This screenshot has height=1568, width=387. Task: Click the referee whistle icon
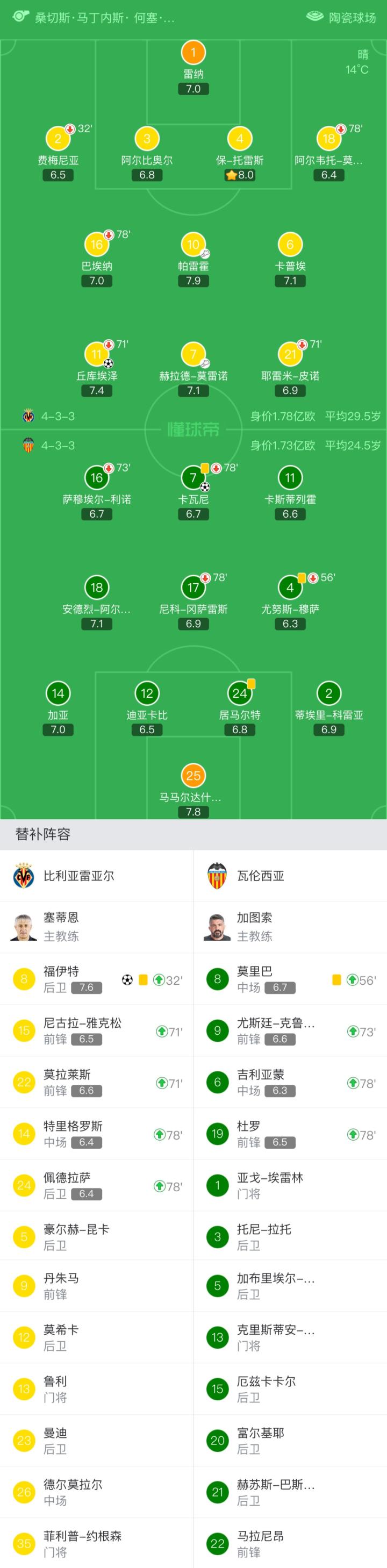point(20,17)
